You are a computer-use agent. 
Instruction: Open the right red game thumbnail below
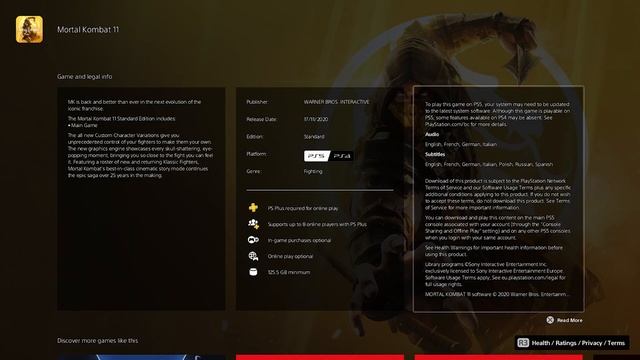pyautogui.click(x=498, y=357)
